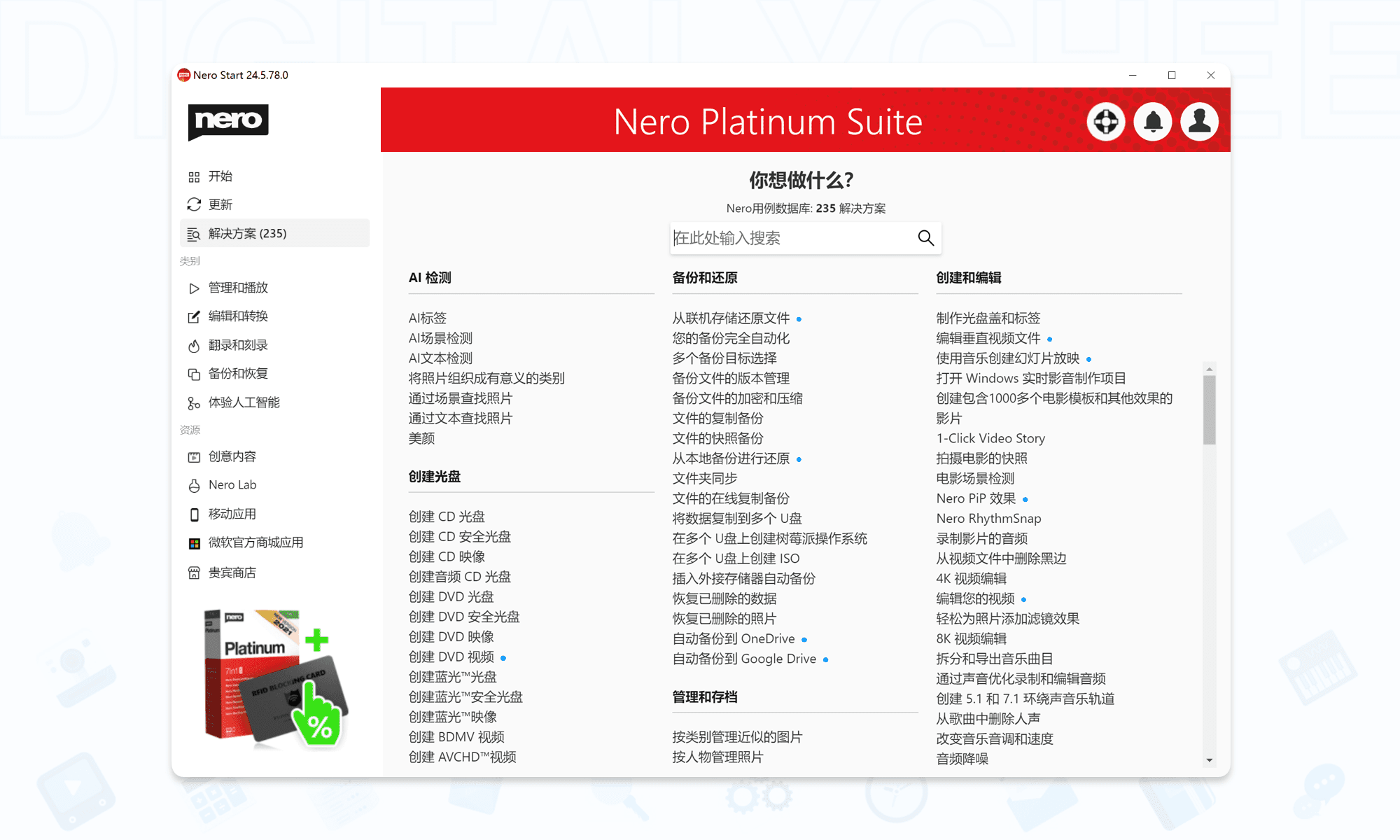Click the crosshair target icon in the header
Viewport: 1400px width, 840px height.
point(1106,121)
